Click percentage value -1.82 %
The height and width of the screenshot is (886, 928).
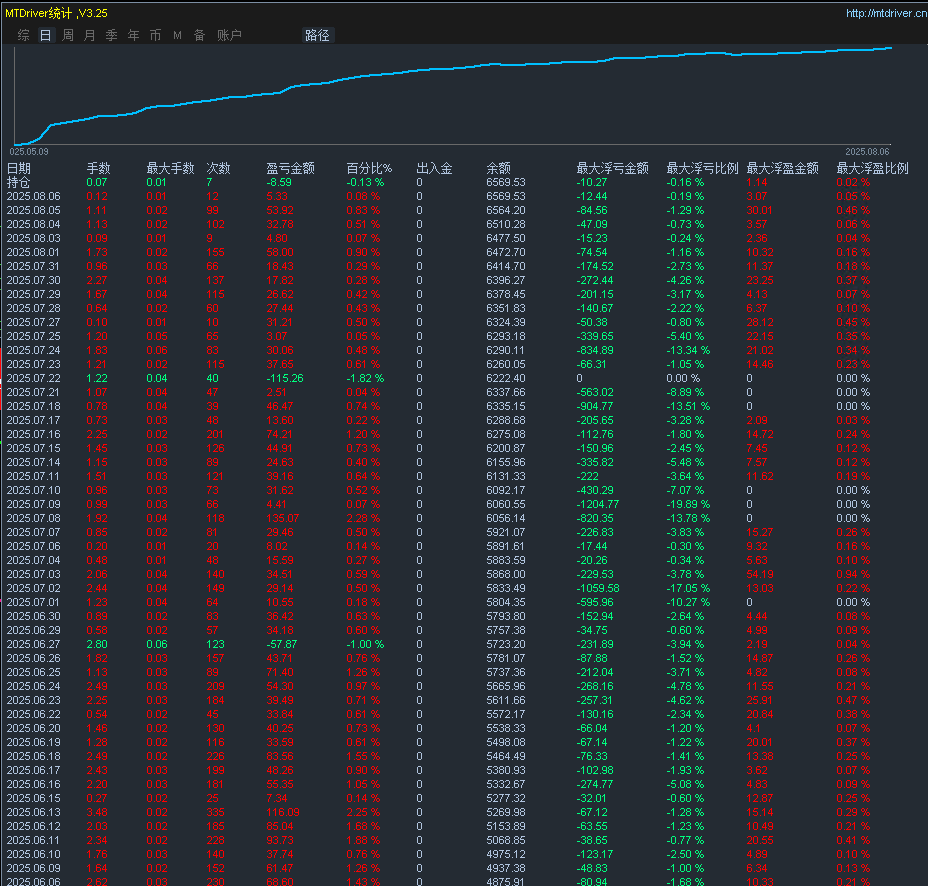[365, 378]
